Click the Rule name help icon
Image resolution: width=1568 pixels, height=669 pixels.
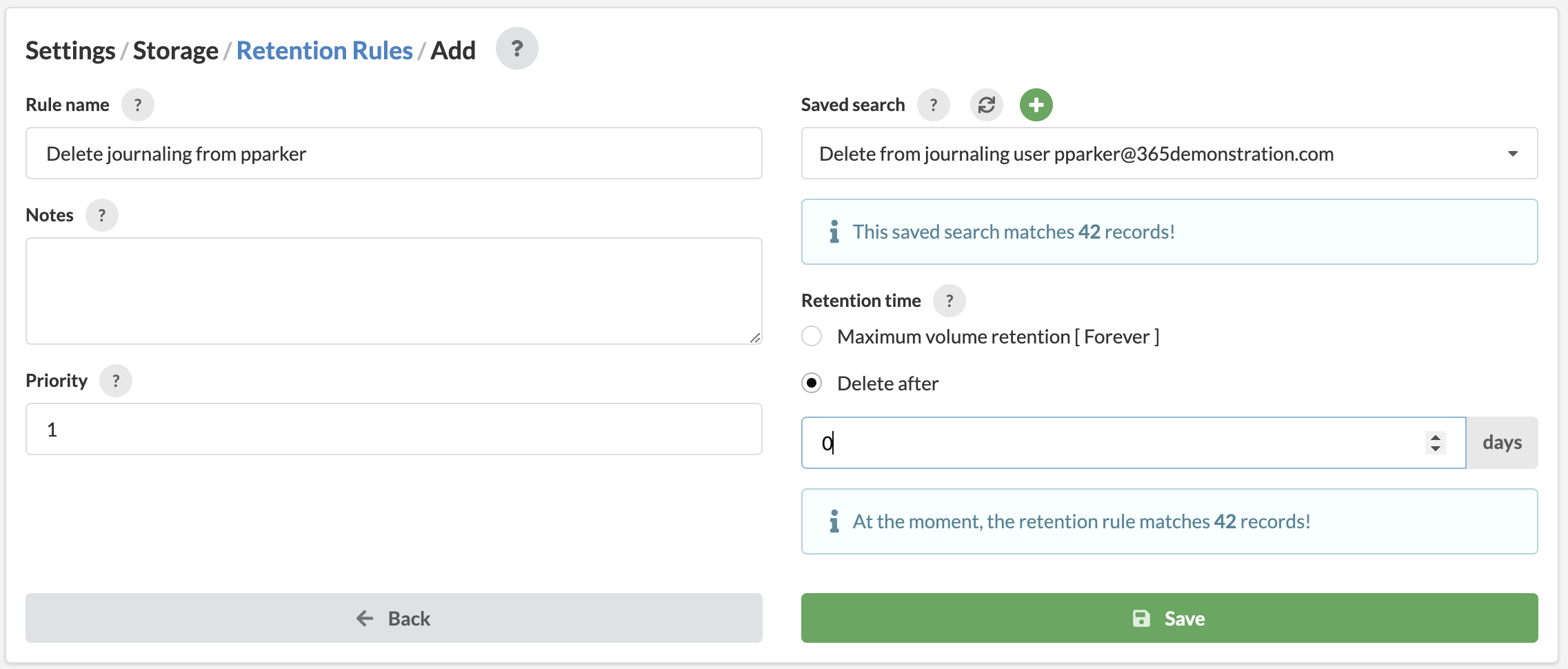tap(138, 105)
